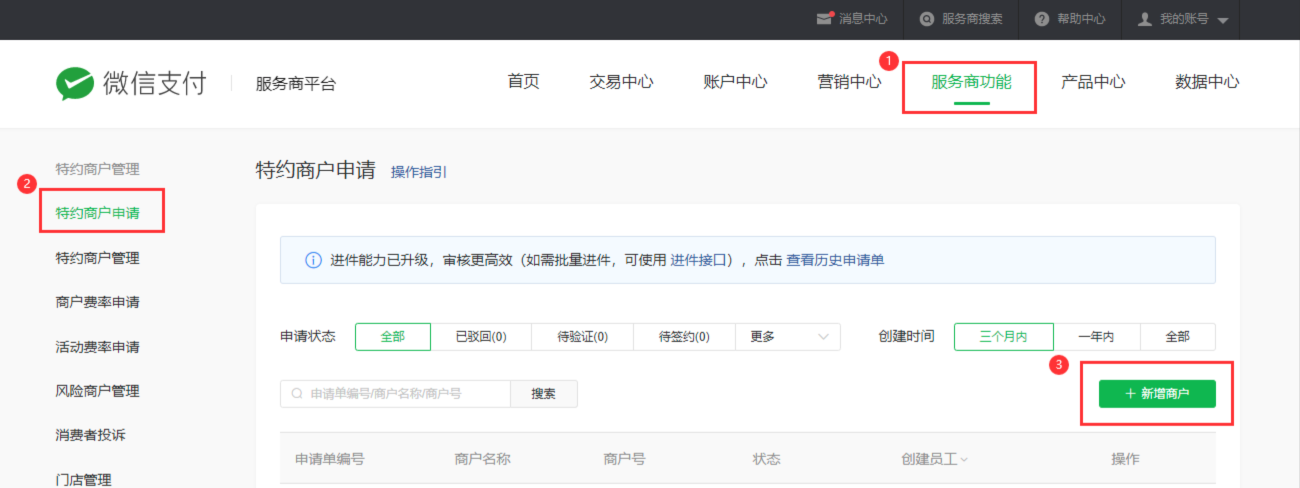1300x488 pixels.
Task: Click the 商户号 column header
Action: tap(624, 460)
